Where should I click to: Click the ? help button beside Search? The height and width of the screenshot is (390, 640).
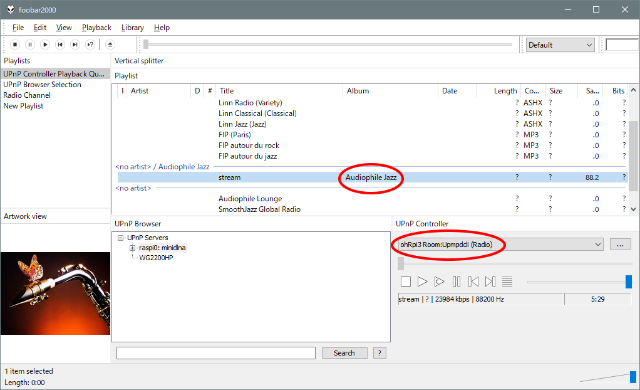point(380,353)
